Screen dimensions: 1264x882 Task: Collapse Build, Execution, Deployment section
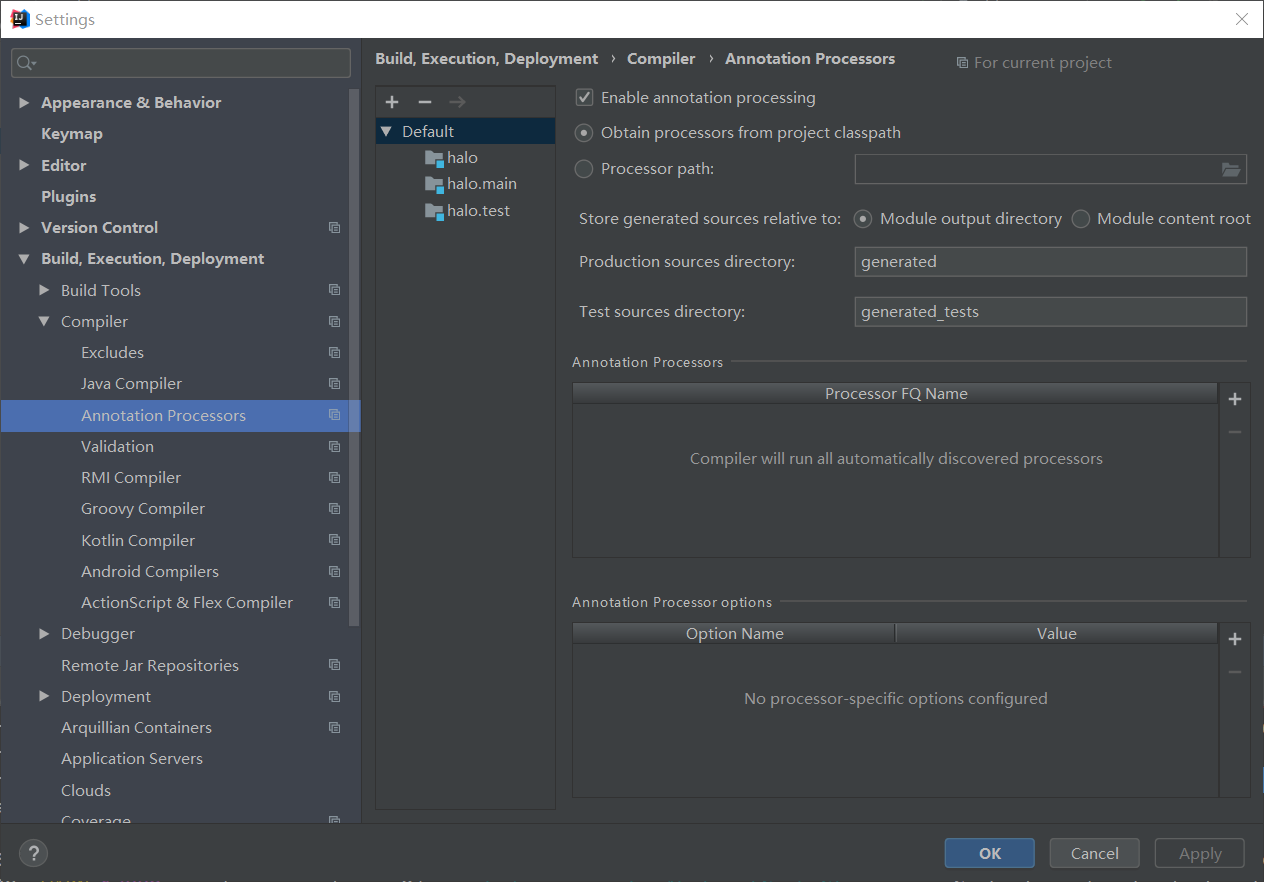tap(24, 259)
